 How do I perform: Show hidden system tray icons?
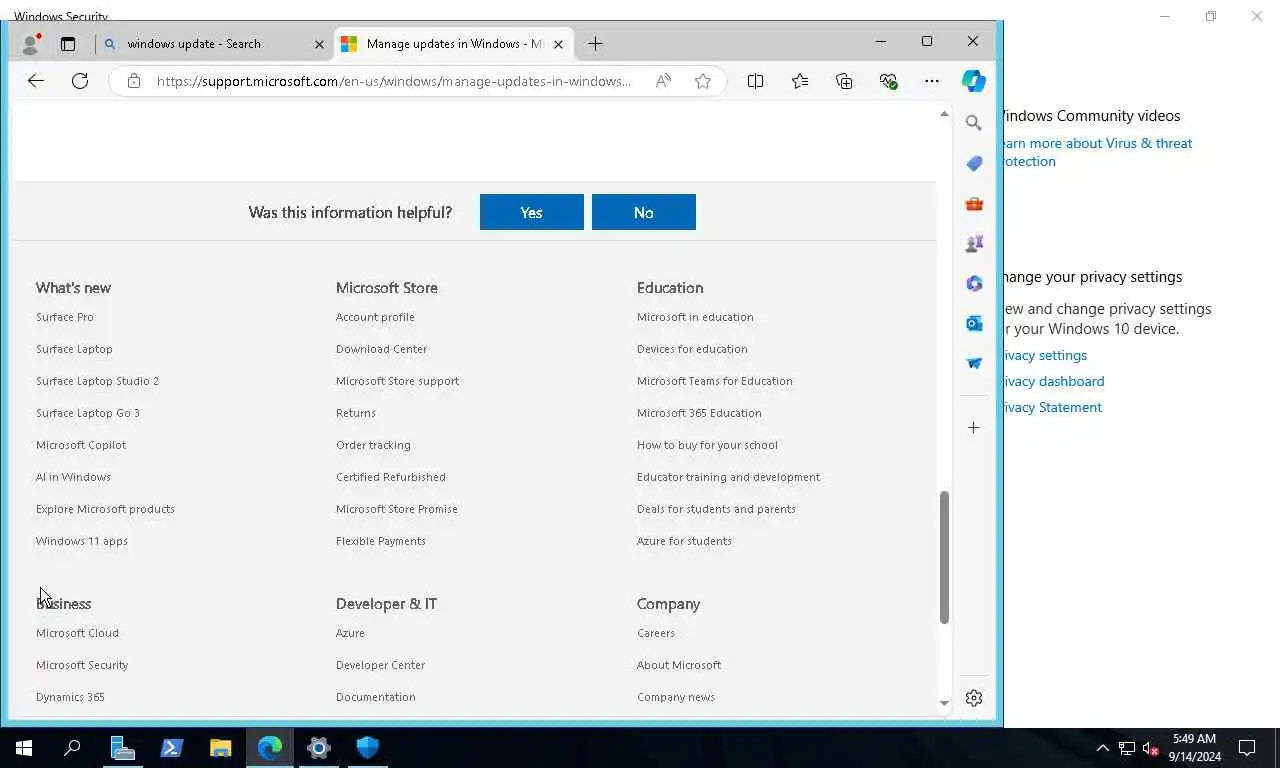coord(1103,748)
